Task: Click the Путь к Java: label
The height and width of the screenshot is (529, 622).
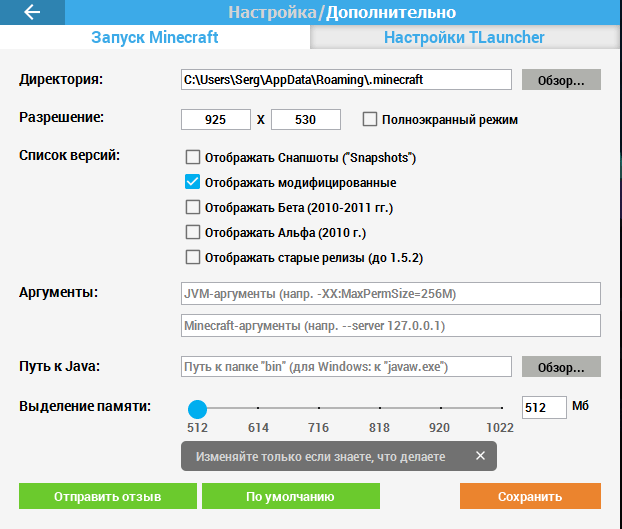Action: [60, 366]
